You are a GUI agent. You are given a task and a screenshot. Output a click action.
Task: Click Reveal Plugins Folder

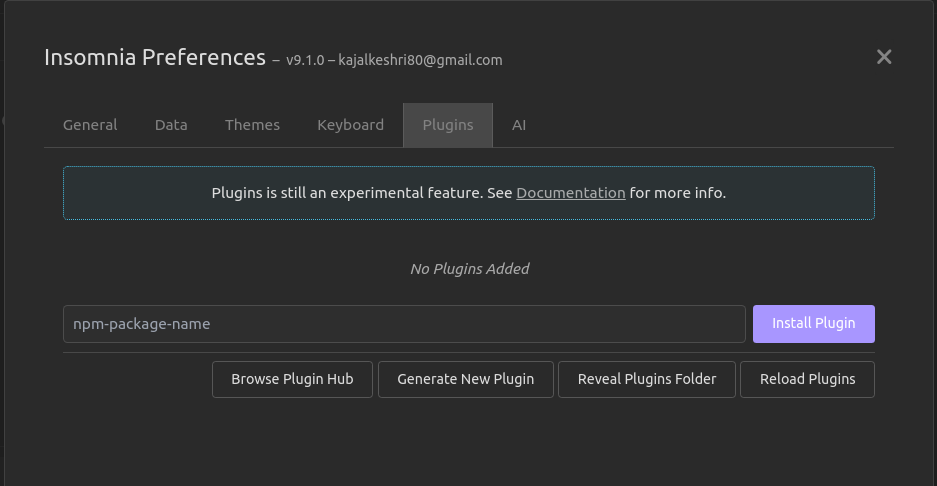(x=647, y=379)
